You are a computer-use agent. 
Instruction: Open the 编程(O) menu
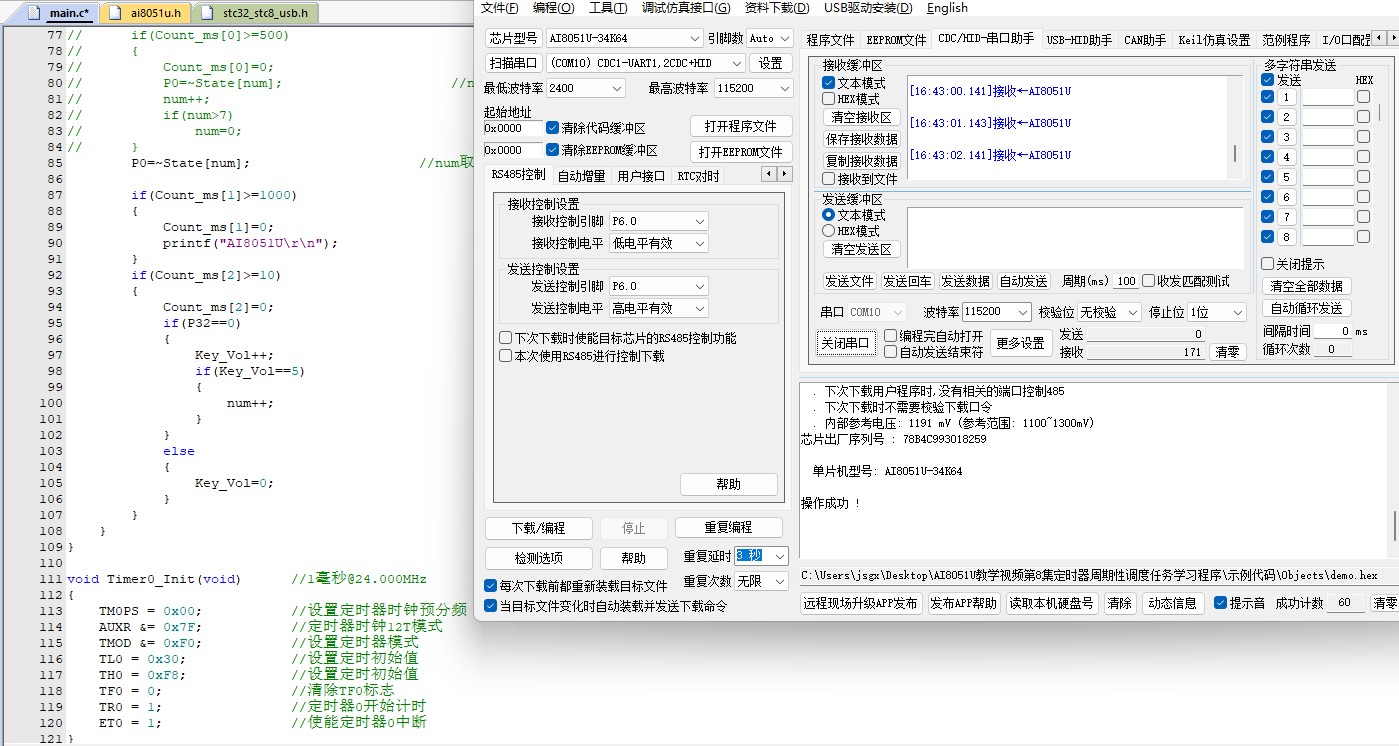553,8
